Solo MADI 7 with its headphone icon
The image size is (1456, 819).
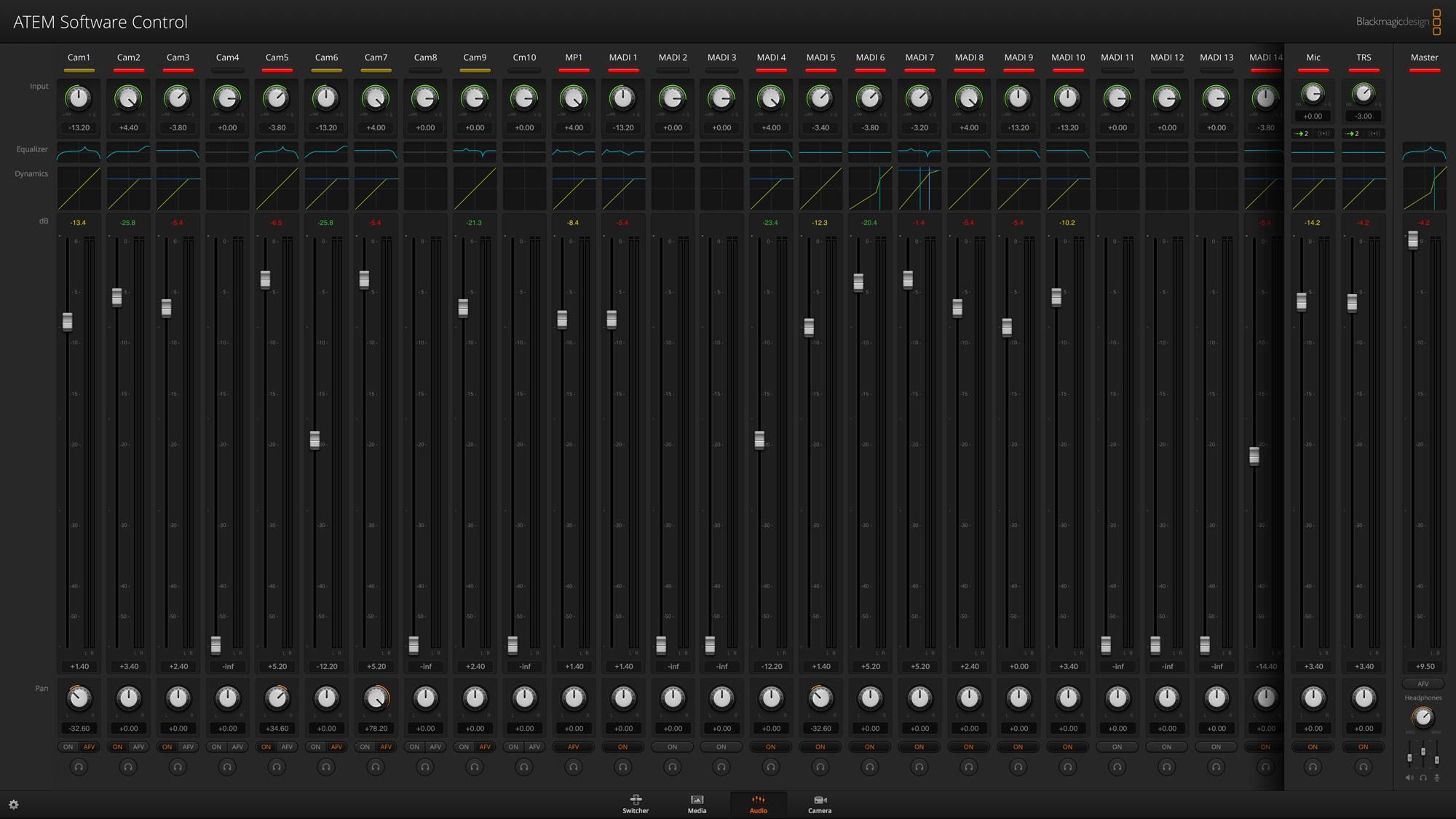click(919, 767)
